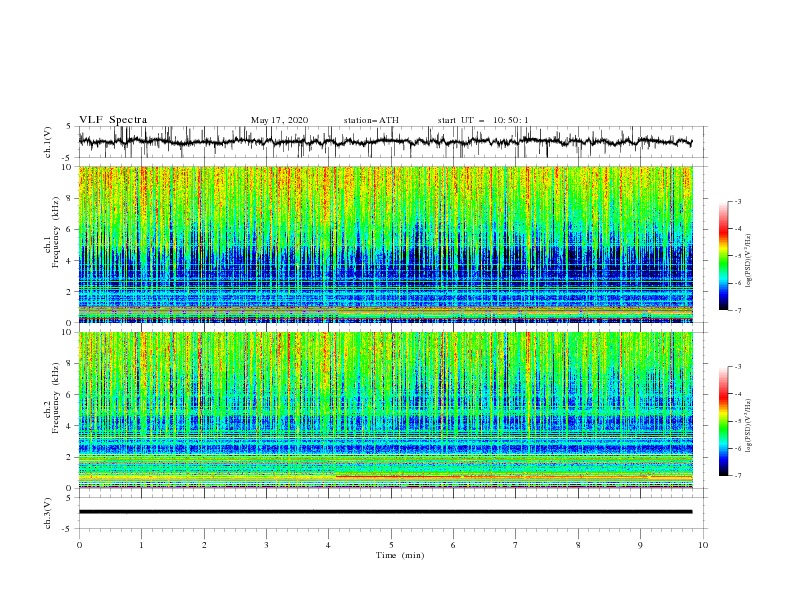Click the ch.1 spectrogram color scale bar

coord(723,256)
